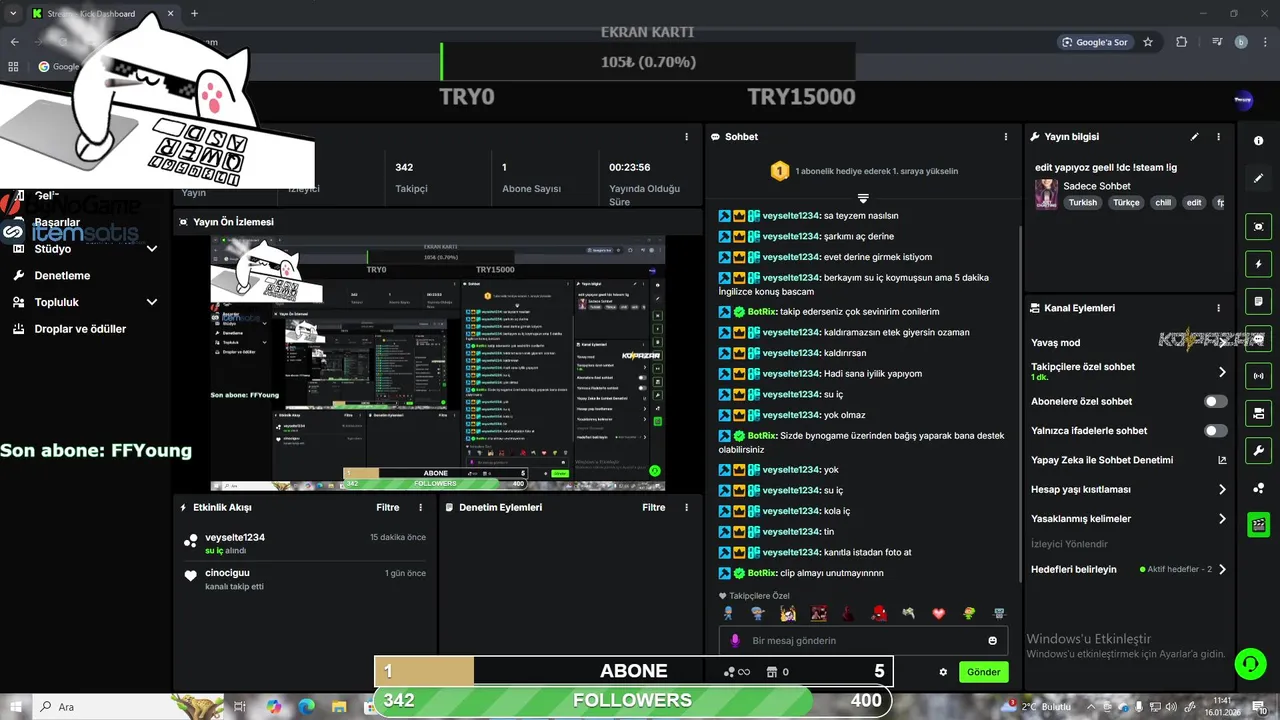Collapse the gift banner with down arrow
This screenshot has height=720, width=1280.
click(863, 198)
